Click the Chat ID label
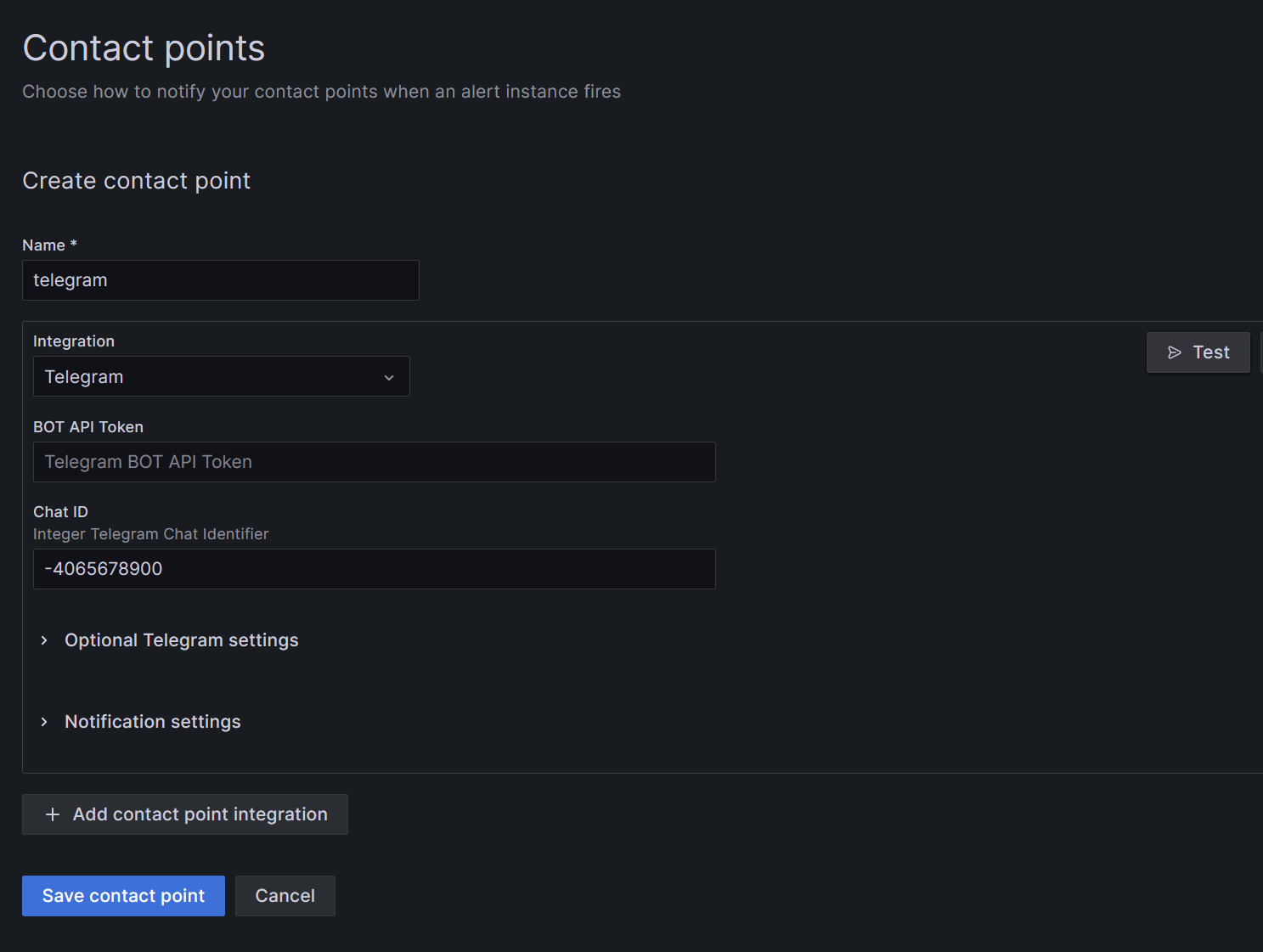1263x952 pixels. (x=60, y=512)
